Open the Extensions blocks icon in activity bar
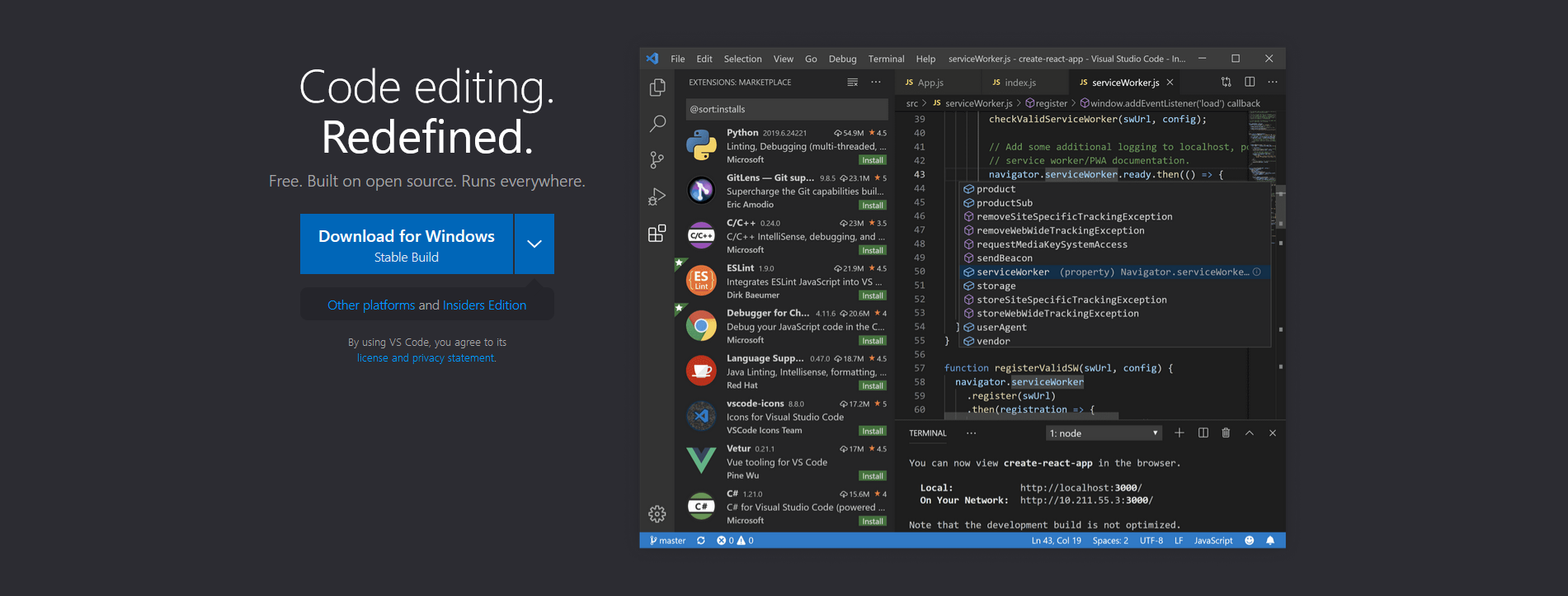The width and height of the screenshot is (1568, 596). point(657,234)
